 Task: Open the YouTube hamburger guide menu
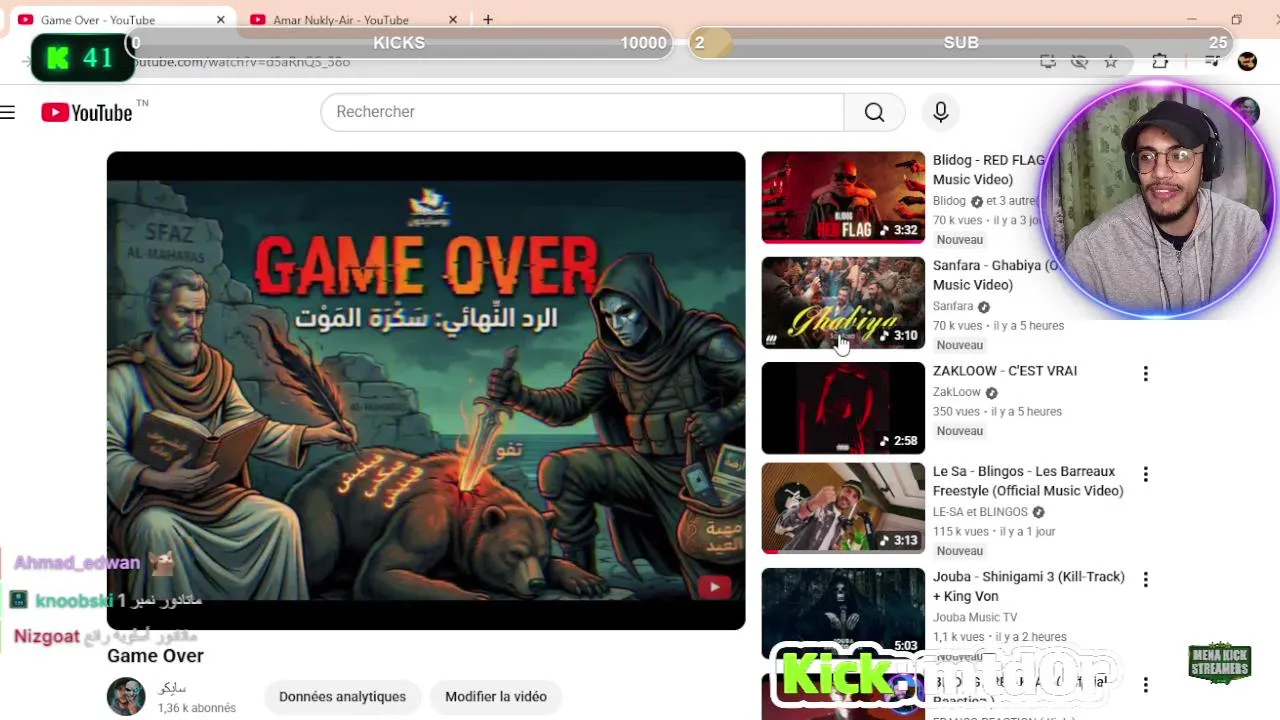pyautogui.click(x=8, y=112)
